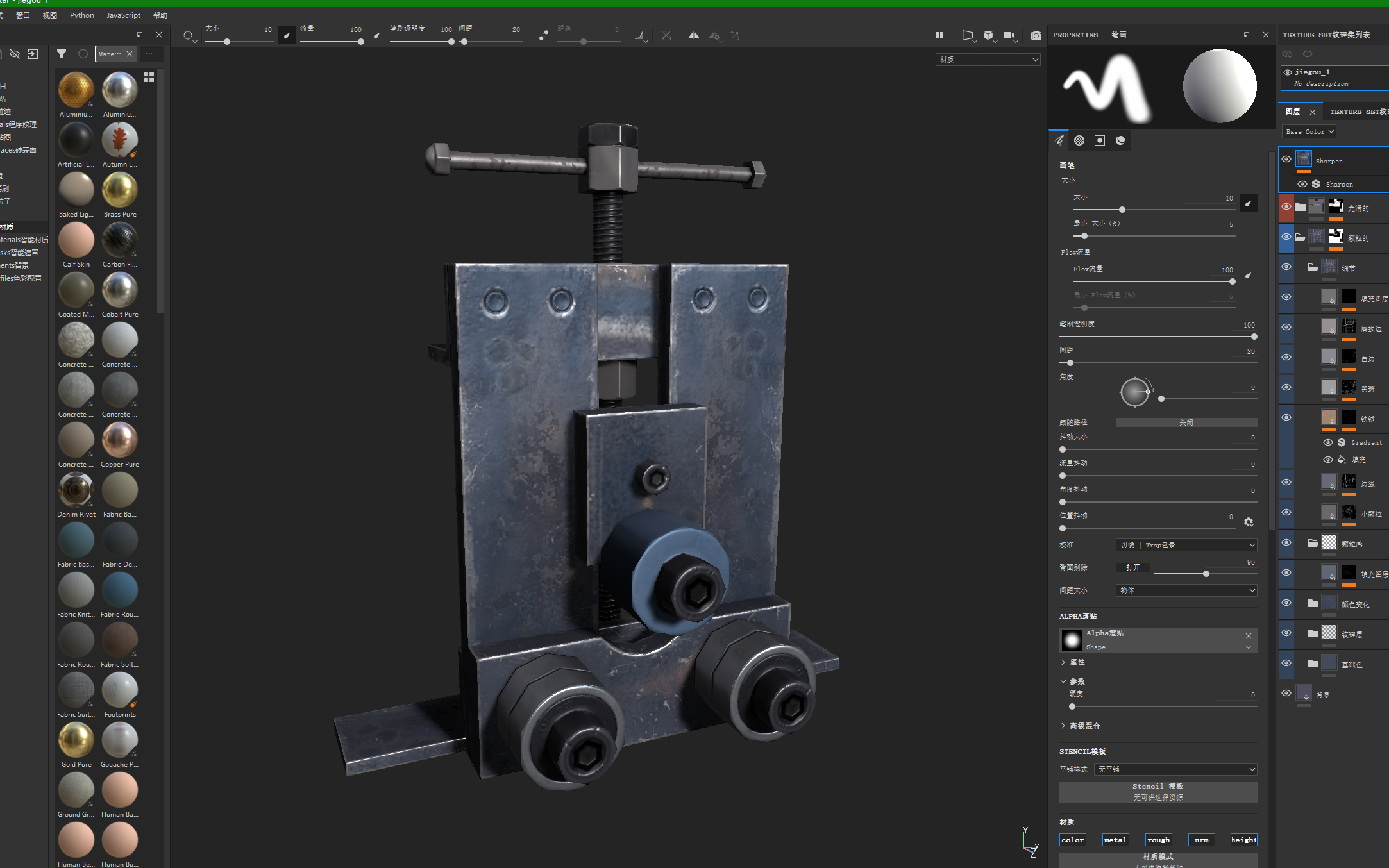This screenshot has width=1389, height=868.
Task: Toggle pen pressure for flow in properties panel
Action: coord(1248,276)
